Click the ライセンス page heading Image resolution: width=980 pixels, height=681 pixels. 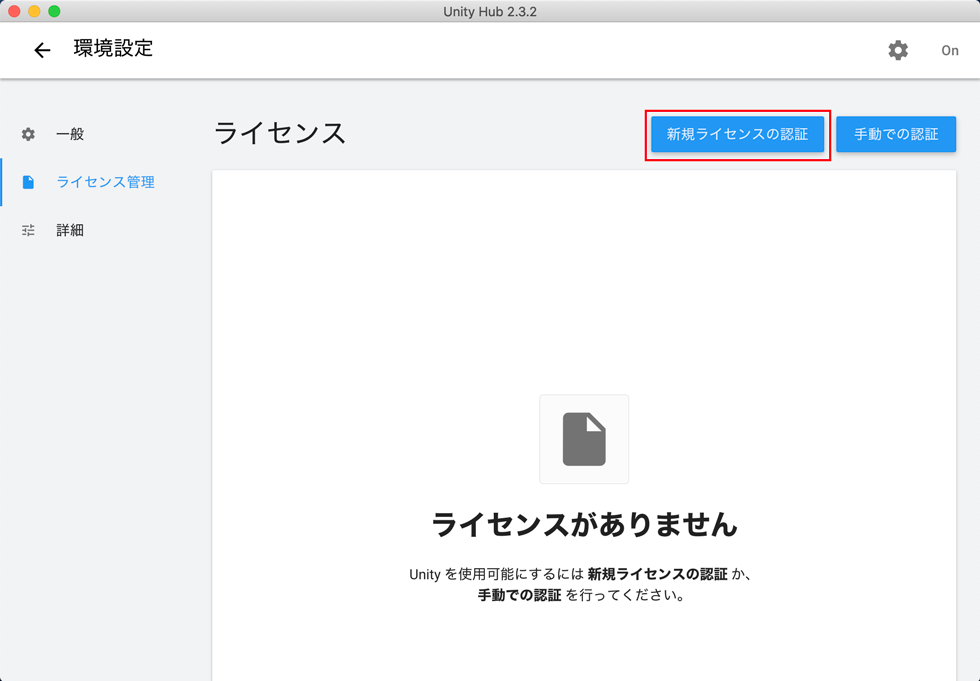[278, 134]
